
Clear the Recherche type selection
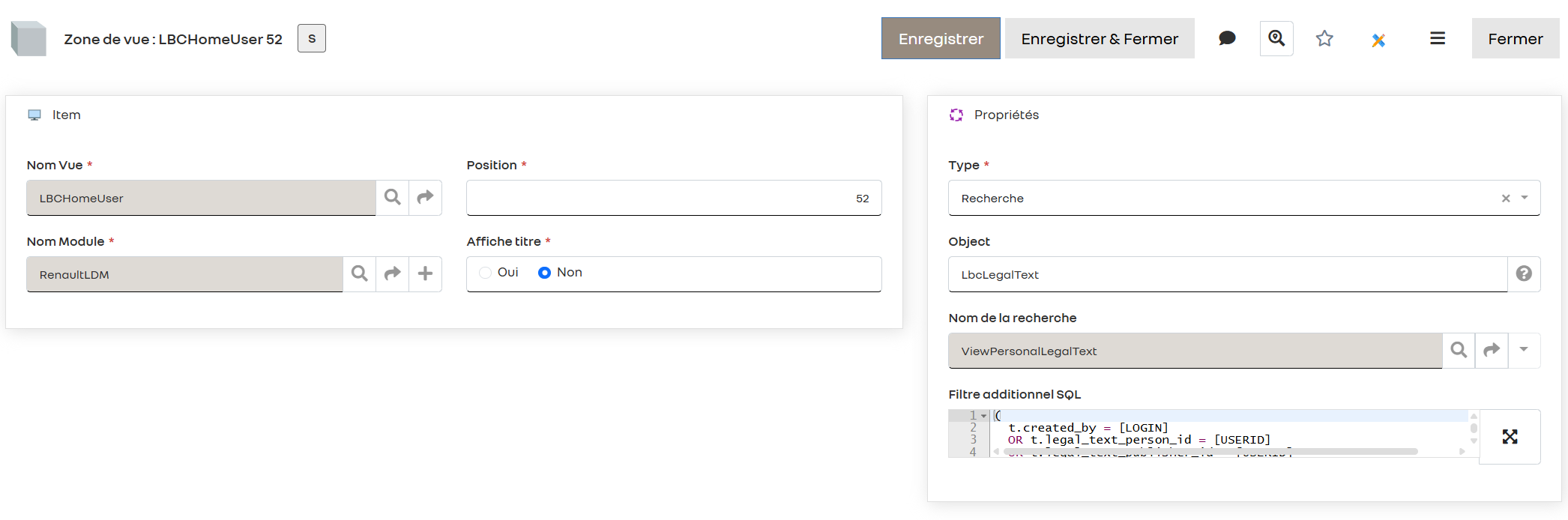pyautogui.click(x=1506, y=199)
